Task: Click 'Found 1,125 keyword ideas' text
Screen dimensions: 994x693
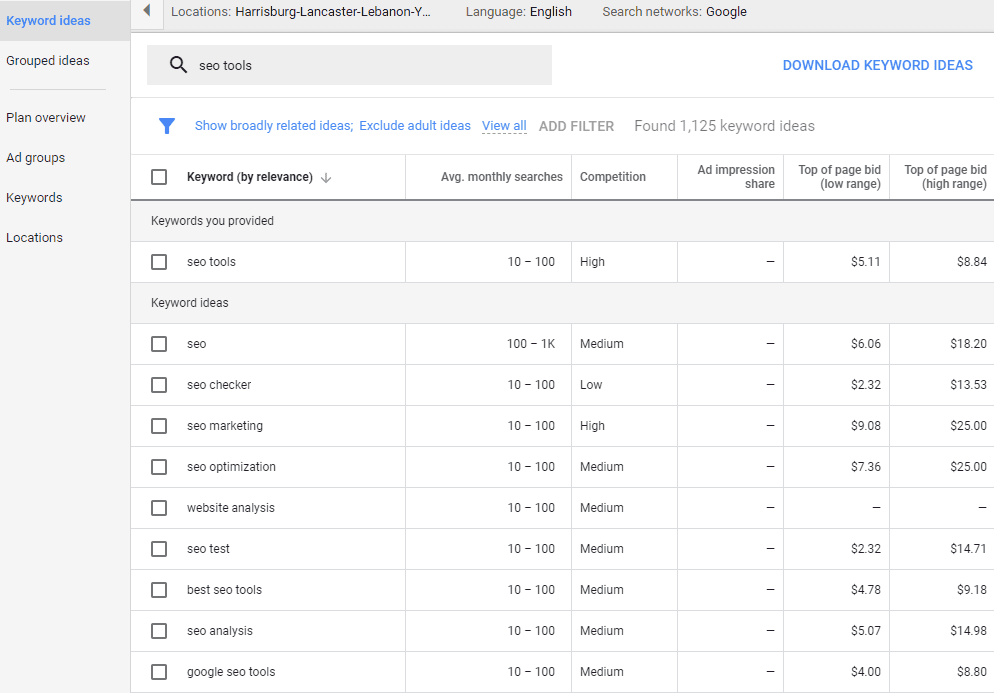Action: click(x=724, y=126)
